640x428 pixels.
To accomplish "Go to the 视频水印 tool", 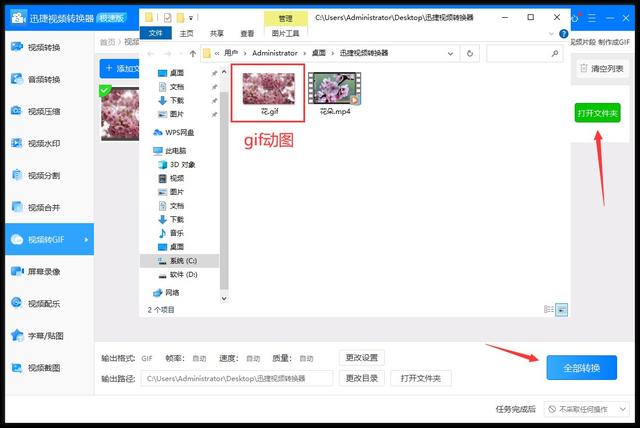I will tap(43, 143).
